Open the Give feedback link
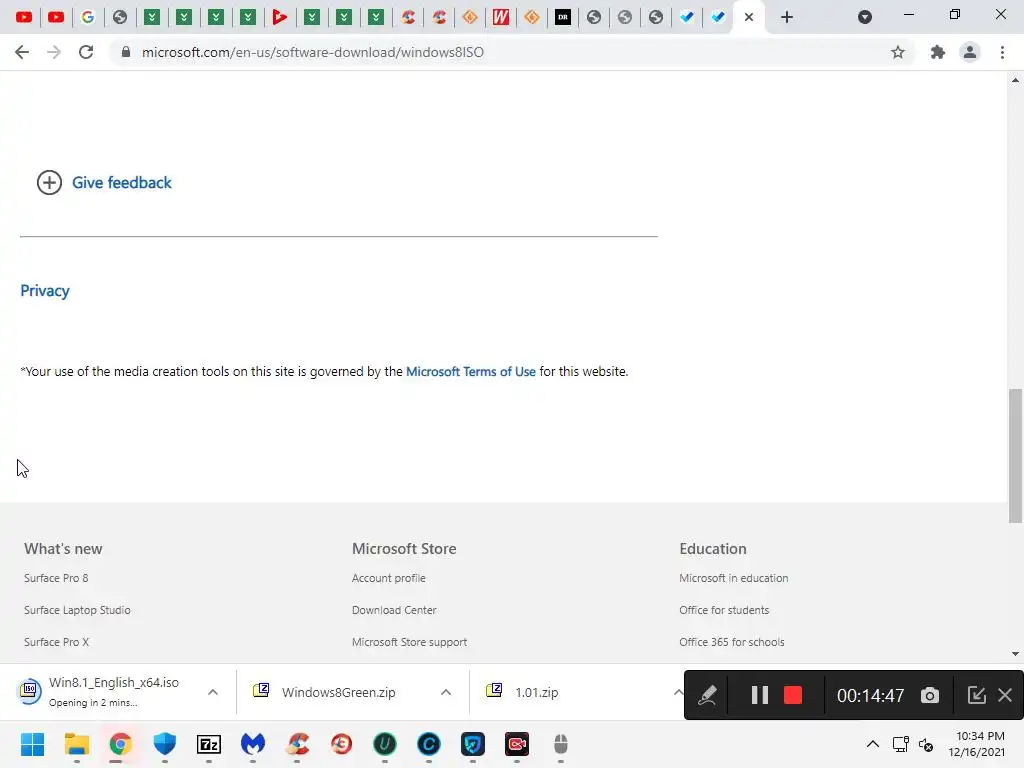The height and width of the screenshot is (768, 1024). pyautogui.click(x=121, y=183)
